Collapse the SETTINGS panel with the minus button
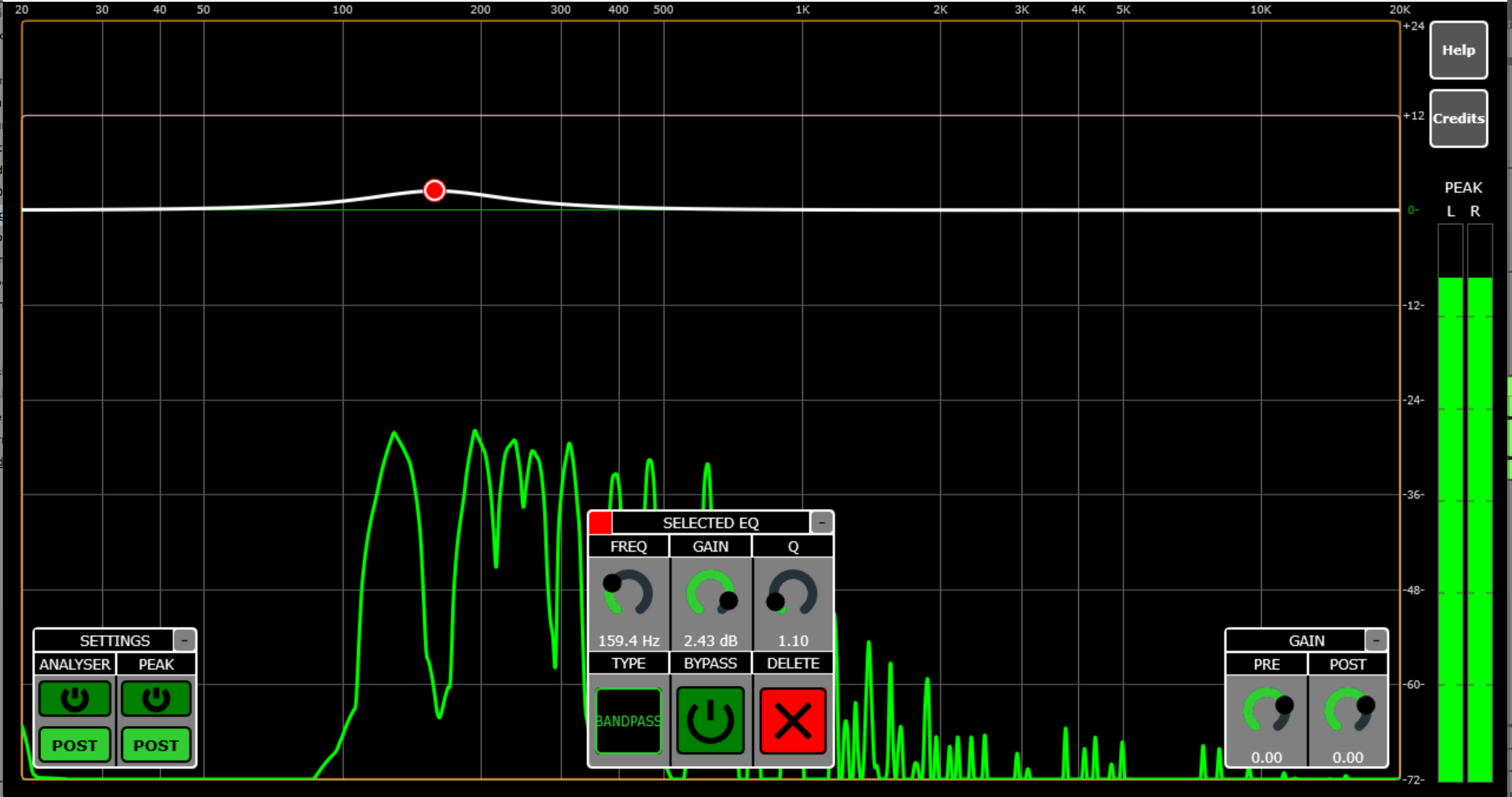The width and height of the screenshot is (1512, 797). point(185,640)
